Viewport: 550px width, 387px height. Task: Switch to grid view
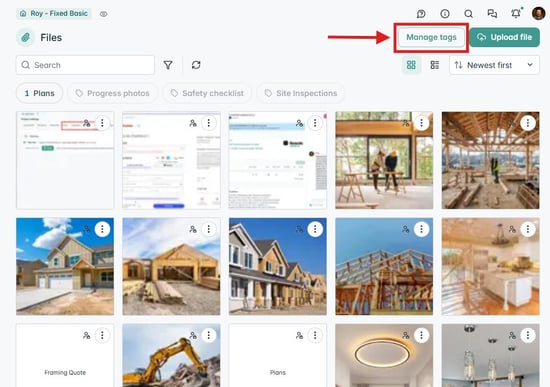[411, 65]
